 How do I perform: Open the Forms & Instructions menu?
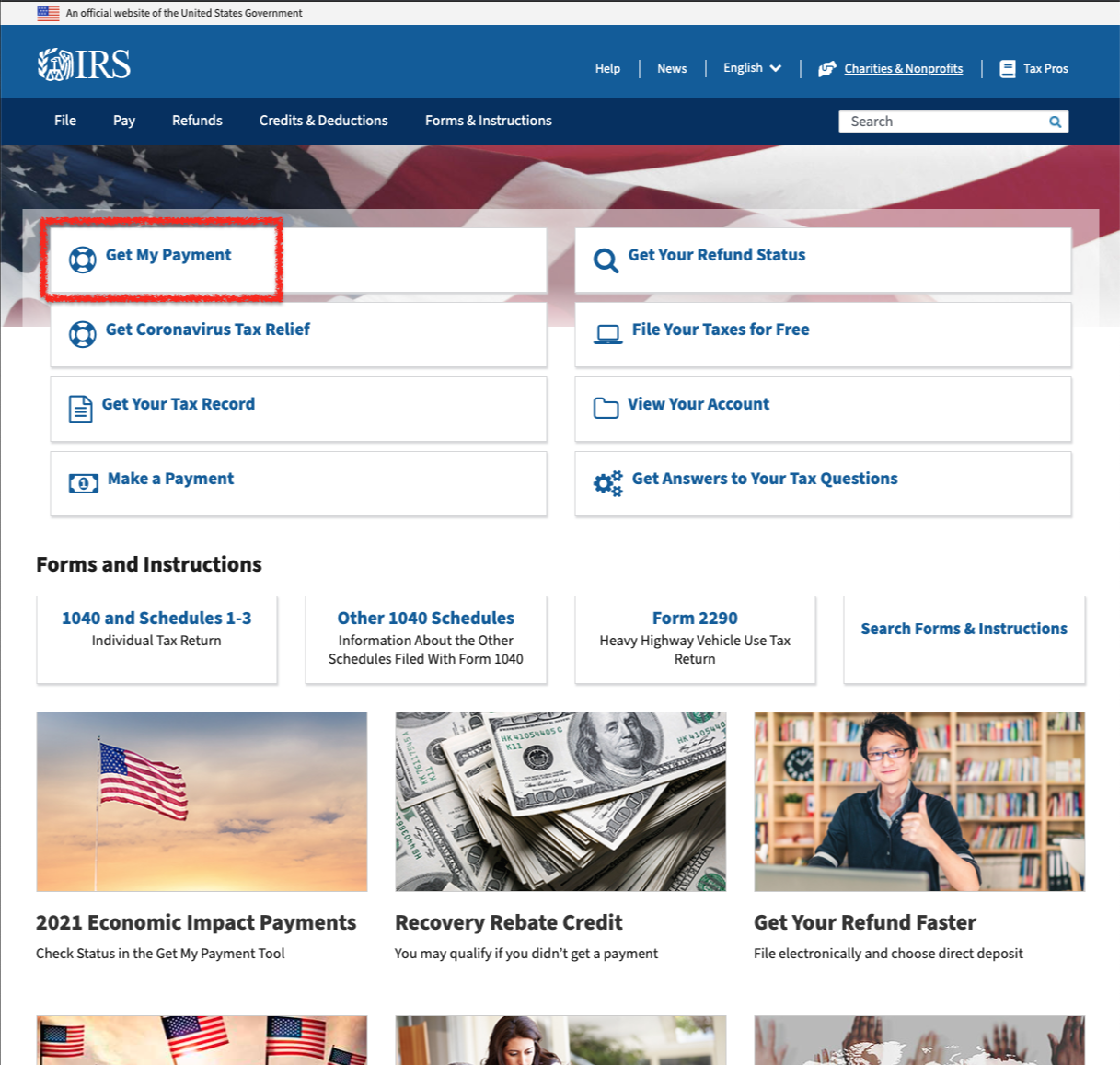click(489, 121)
